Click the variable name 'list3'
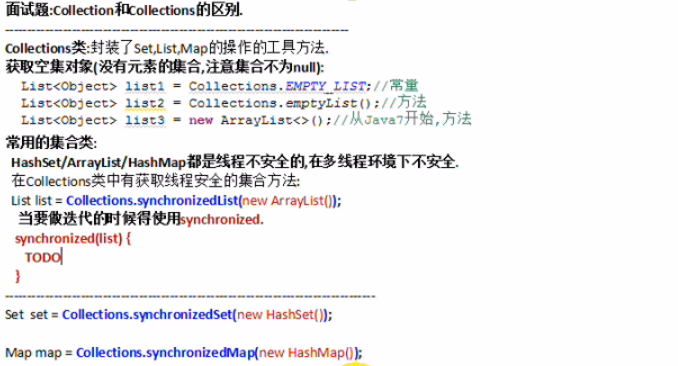Viewport: 678px width, 366px height. [x=145, y=120]
